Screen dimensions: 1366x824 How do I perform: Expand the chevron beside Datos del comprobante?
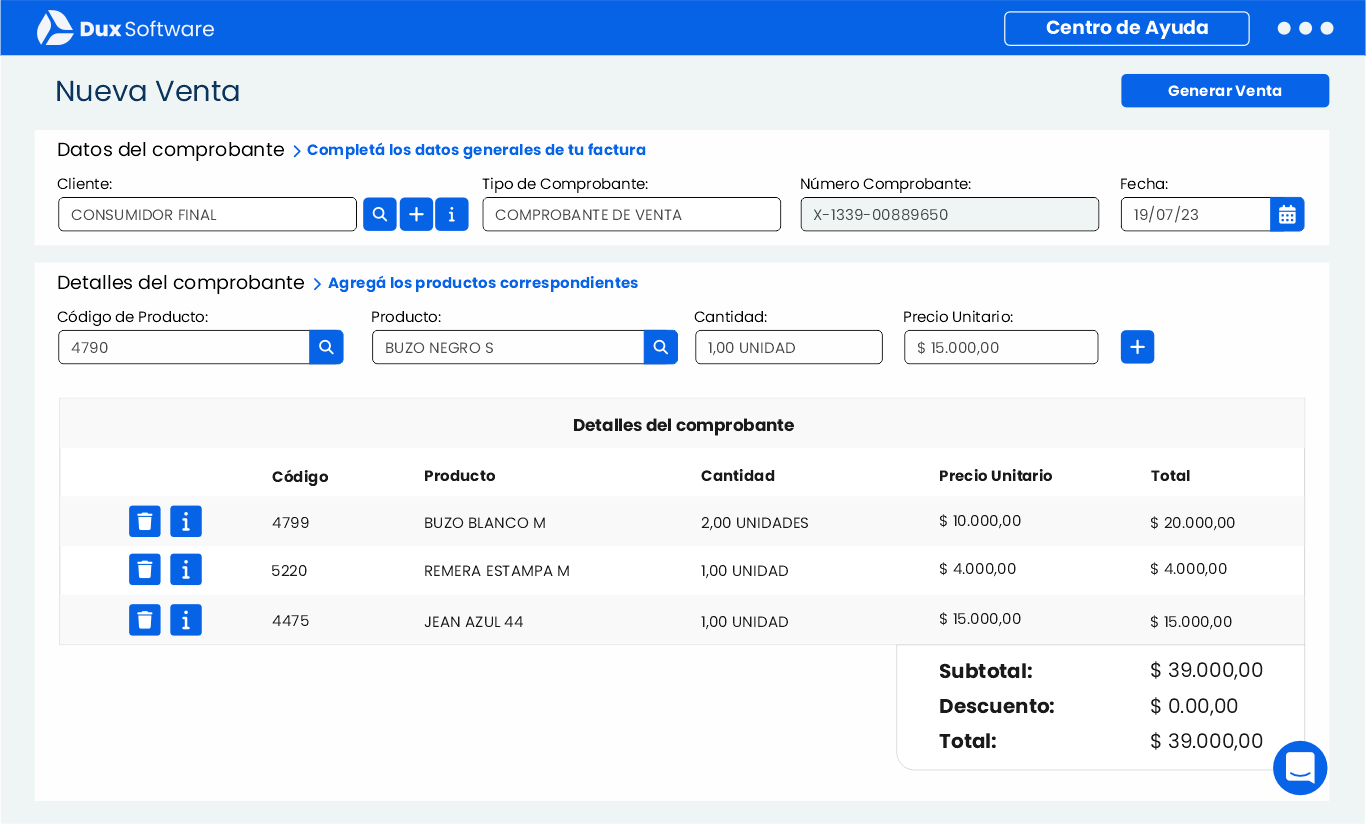(x=297, y=150)
